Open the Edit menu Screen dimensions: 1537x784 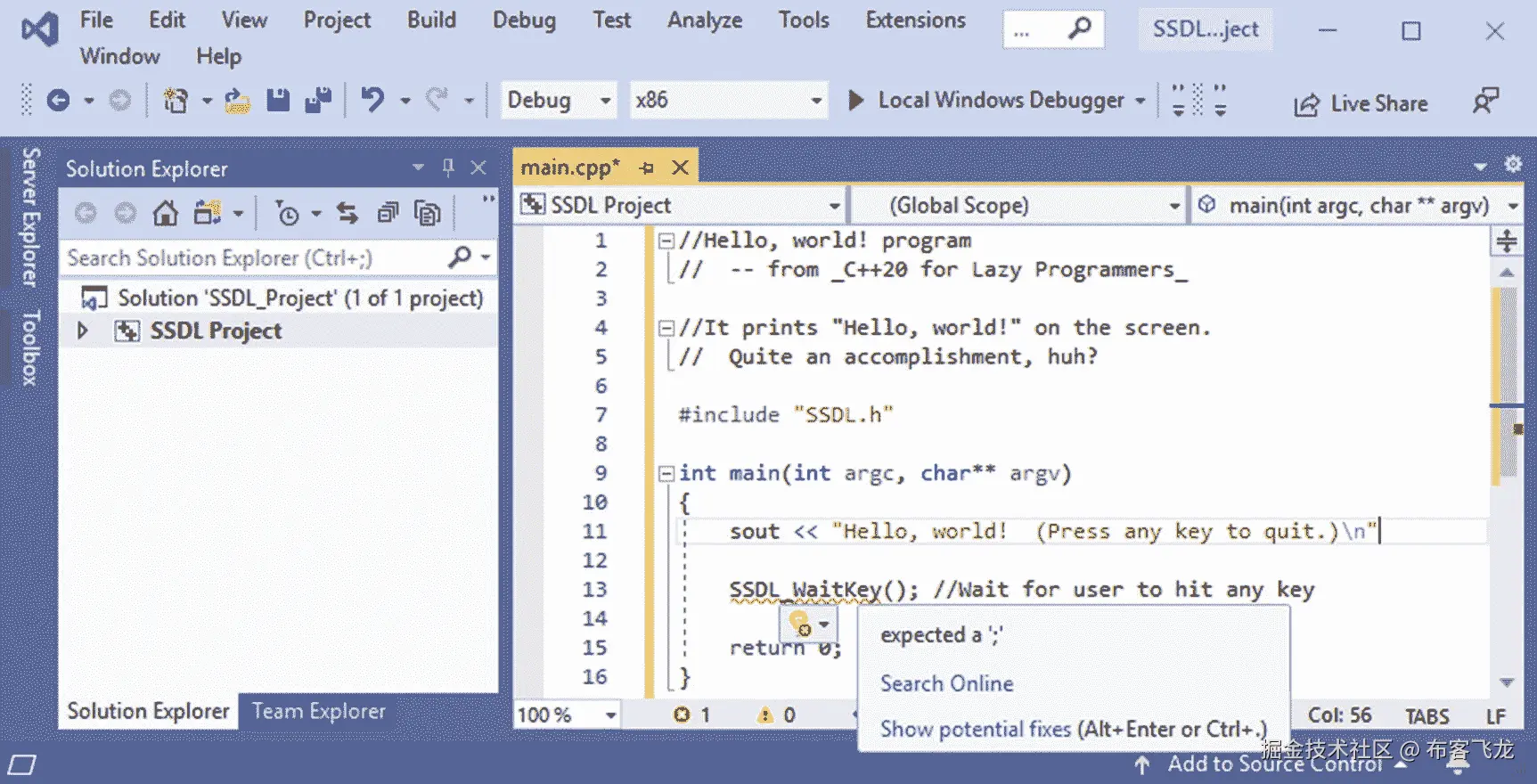167,20
